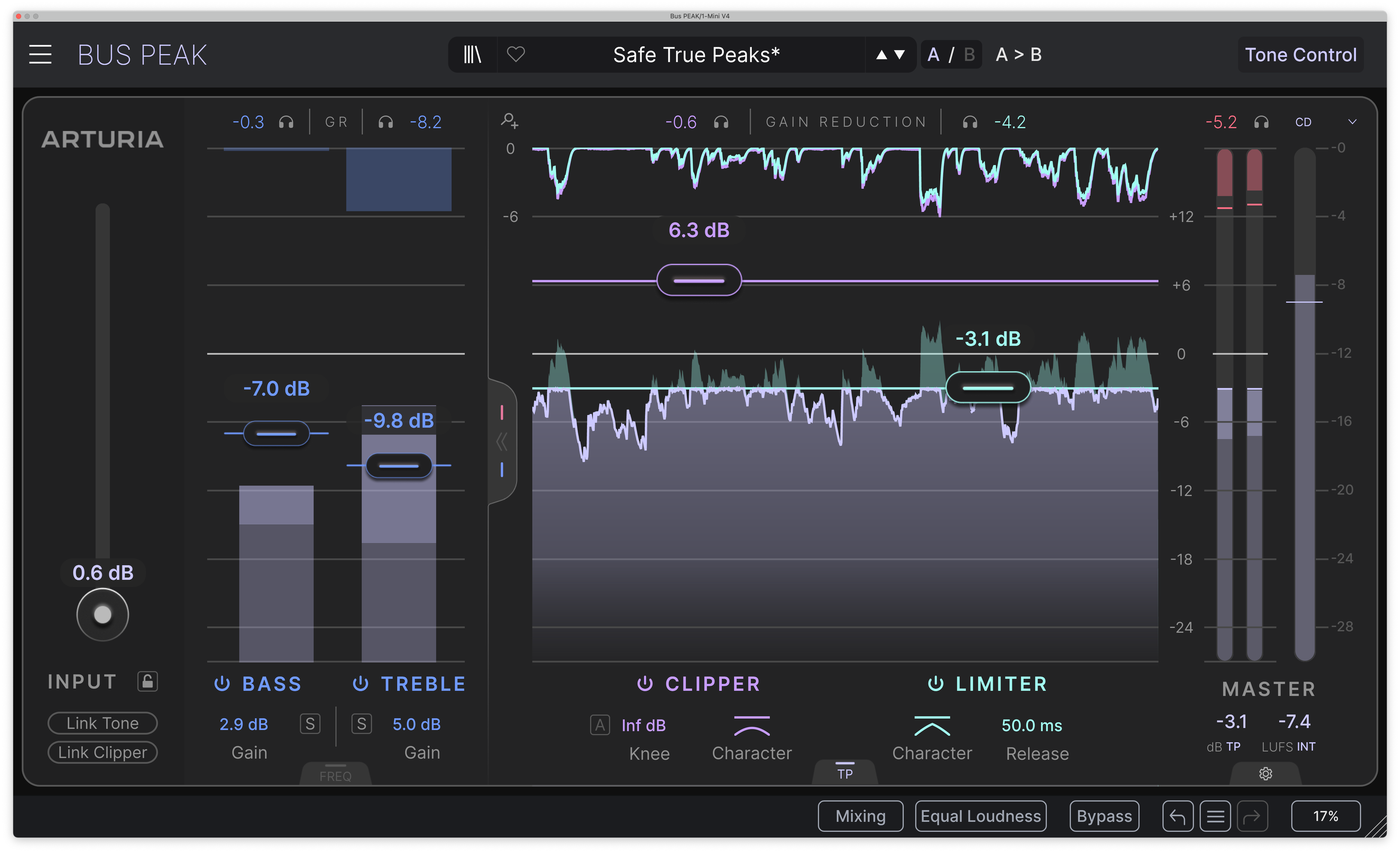Solo clipper headphone icon beside -0.6
This screenshot has width=1400, height=853.
(721, 122)
